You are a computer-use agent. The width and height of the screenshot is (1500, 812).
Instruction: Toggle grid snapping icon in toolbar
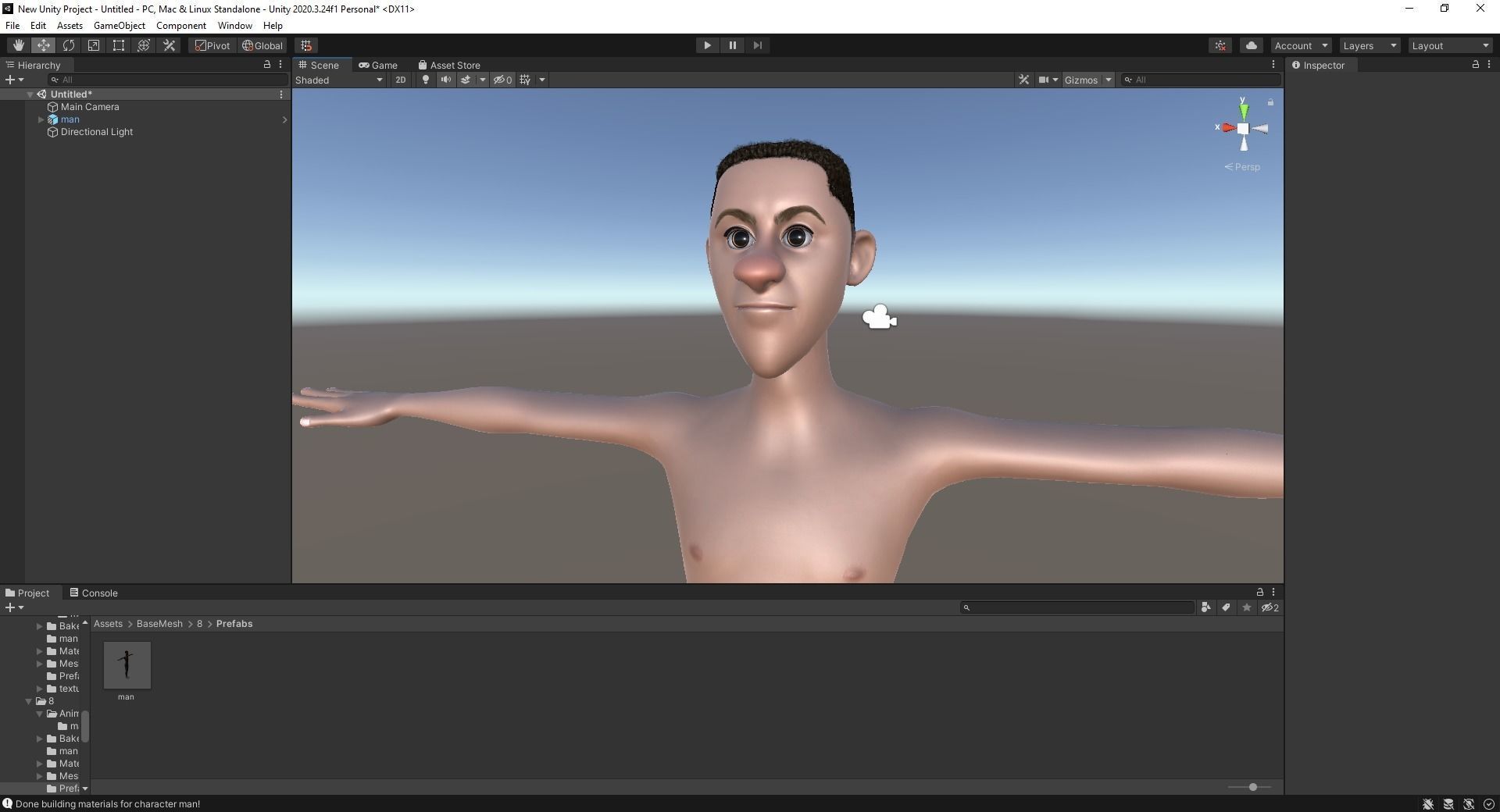point(306,45)
